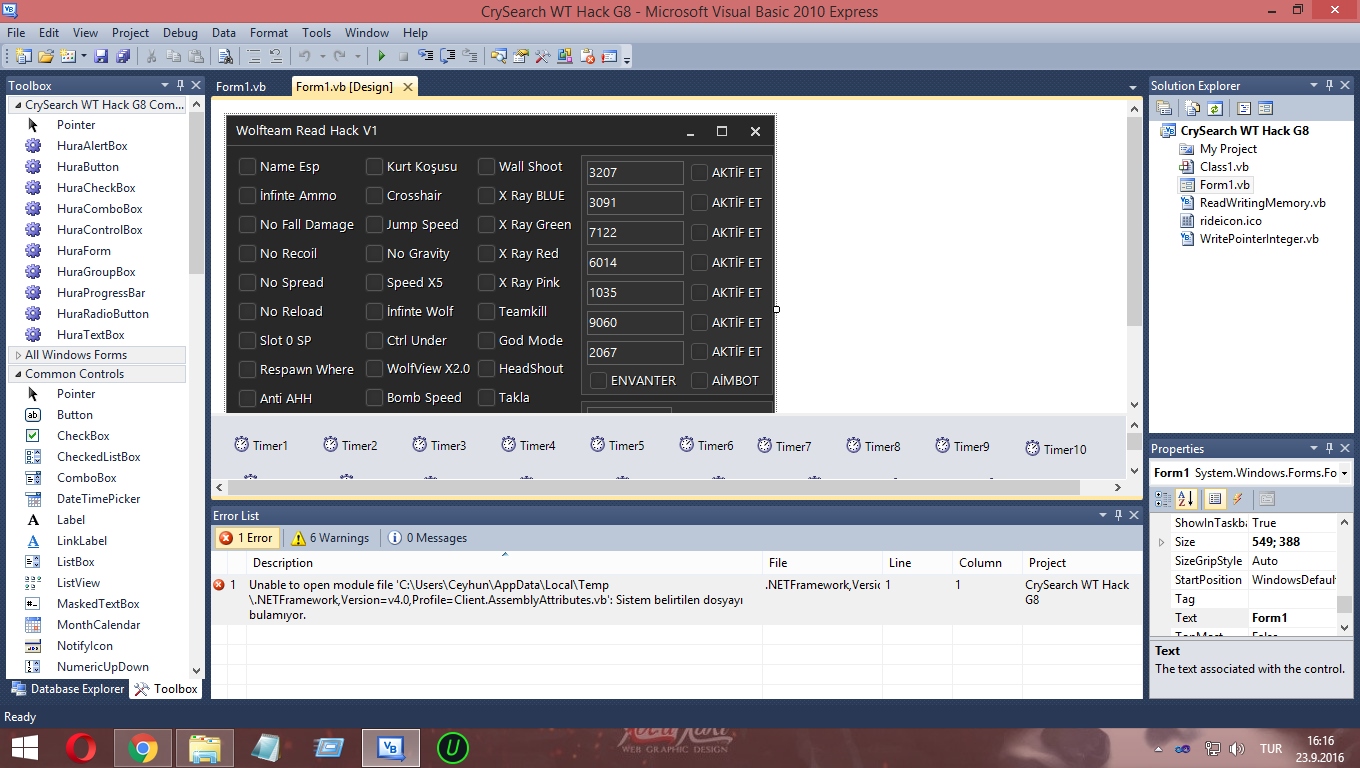Select Class1.vb in Solution Explorer

tap(1224, 167)
